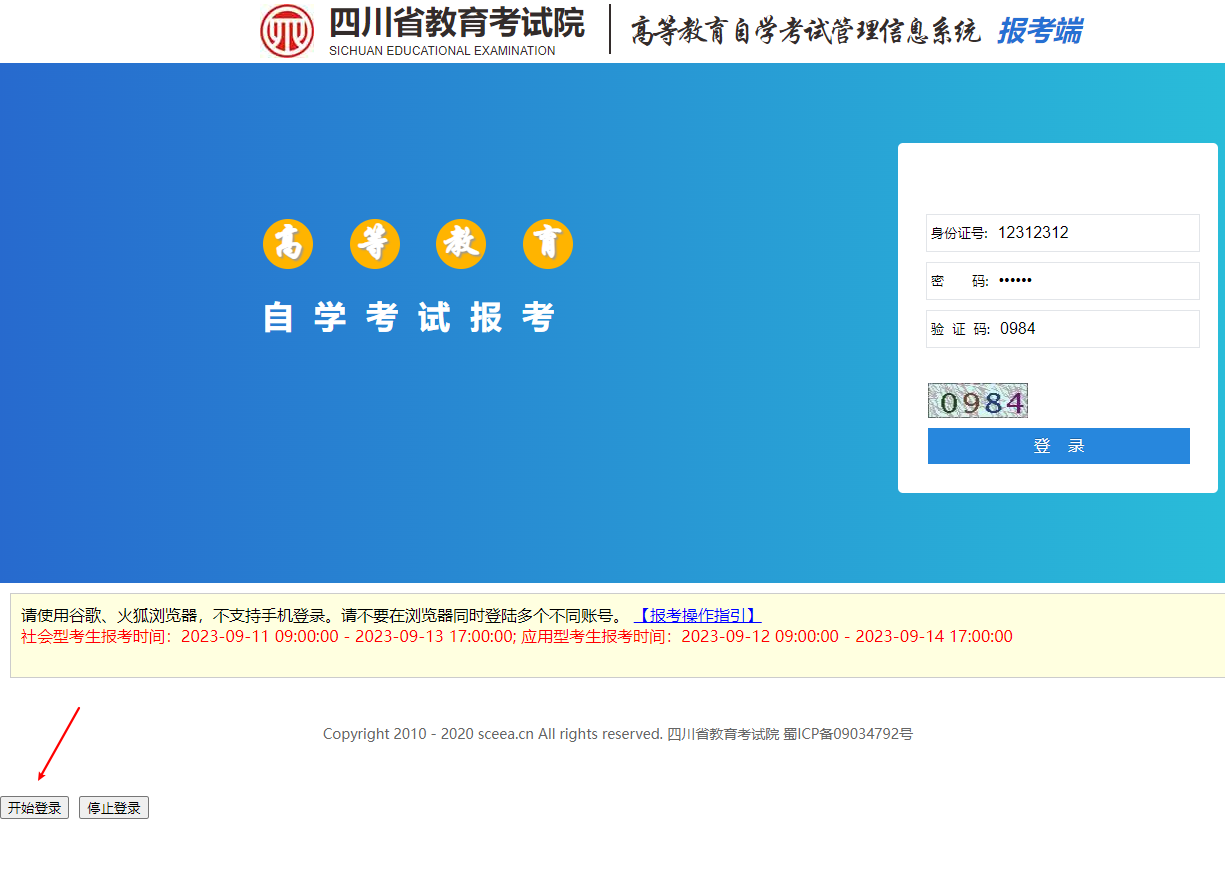
Task: Focus the 验证码 captcha code input field
Action: click(1095, 329)
